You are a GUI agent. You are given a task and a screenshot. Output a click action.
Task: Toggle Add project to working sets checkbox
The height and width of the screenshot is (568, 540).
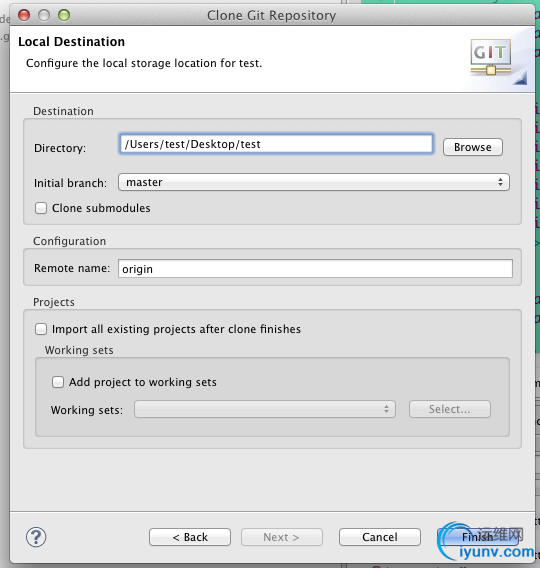tap(58, 382)
